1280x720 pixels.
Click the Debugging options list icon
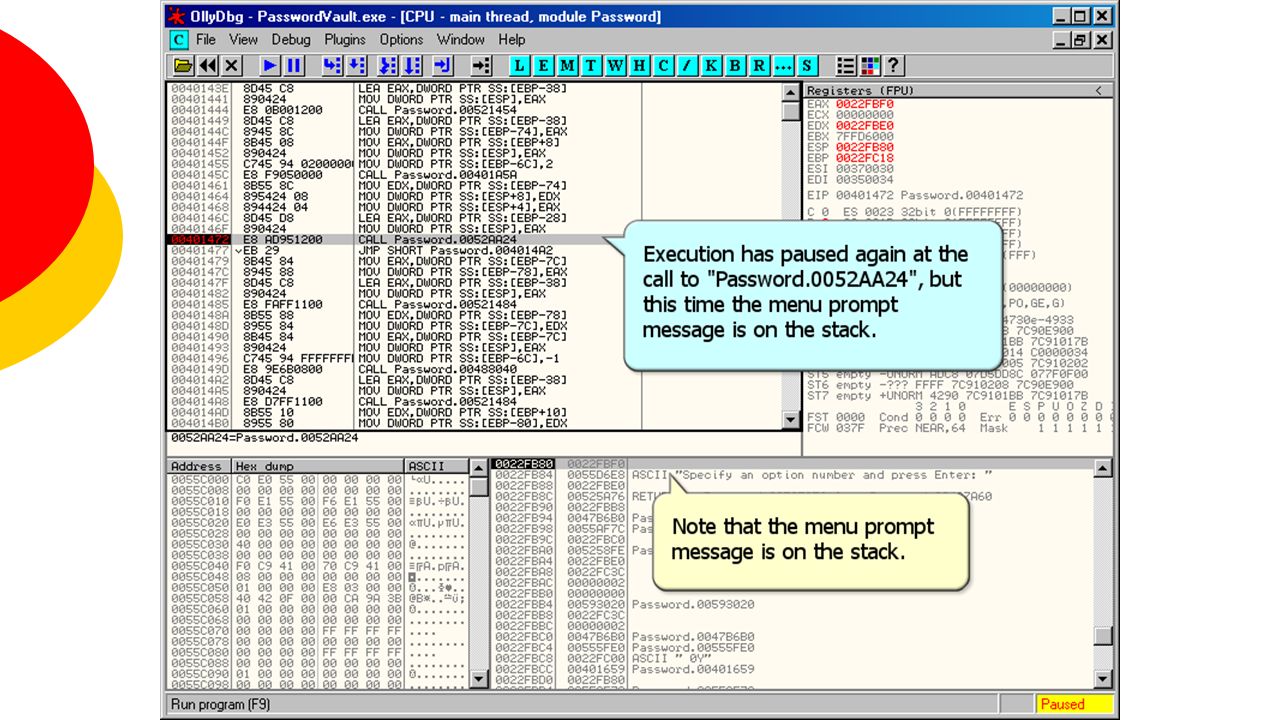pos(845,66)
